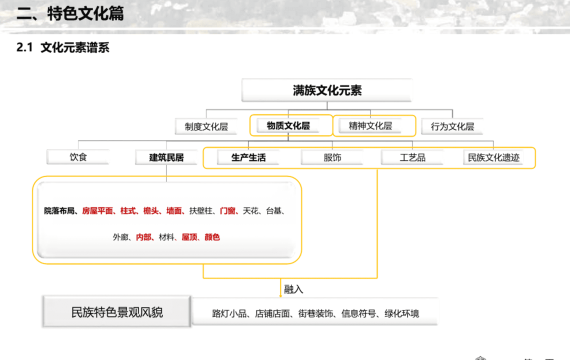
Task: Click the heading 2.1 文化元素谱系
Action: [x=63, y=47]
